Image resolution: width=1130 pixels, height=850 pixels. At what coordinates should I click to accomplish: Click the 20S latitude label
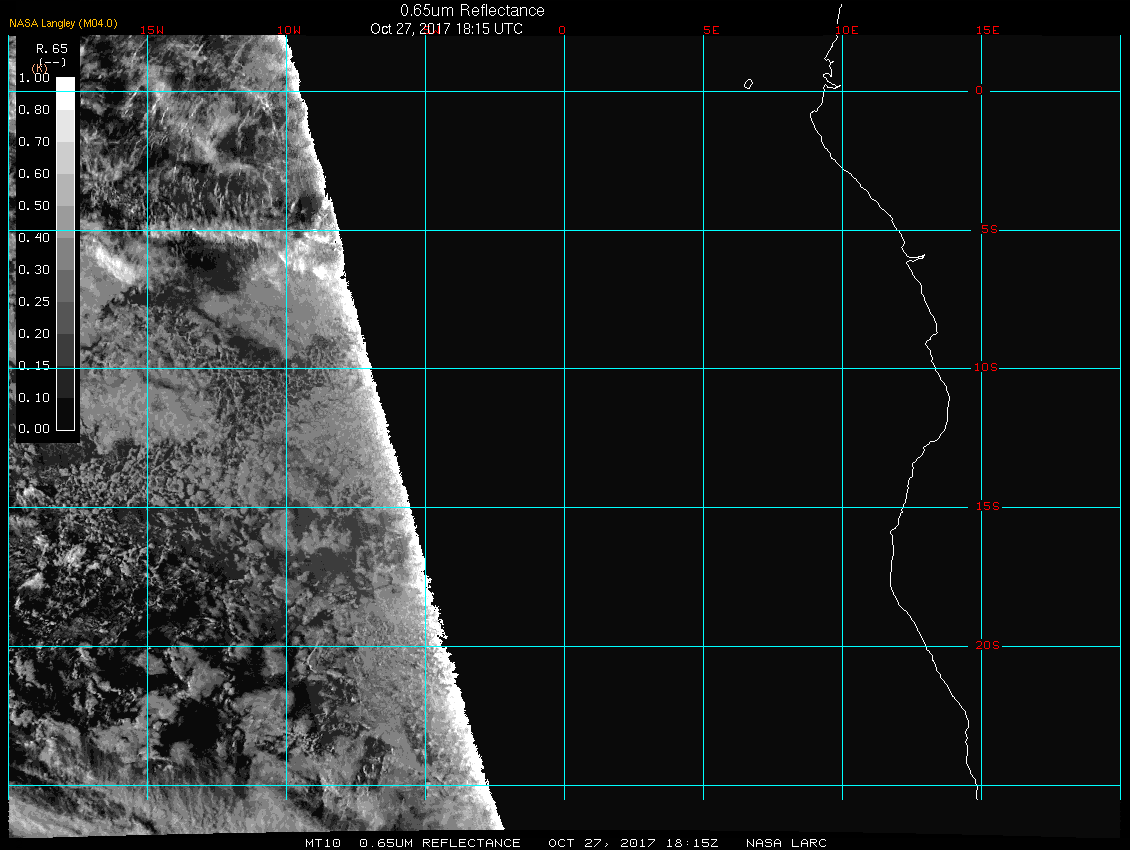[987, 645]
